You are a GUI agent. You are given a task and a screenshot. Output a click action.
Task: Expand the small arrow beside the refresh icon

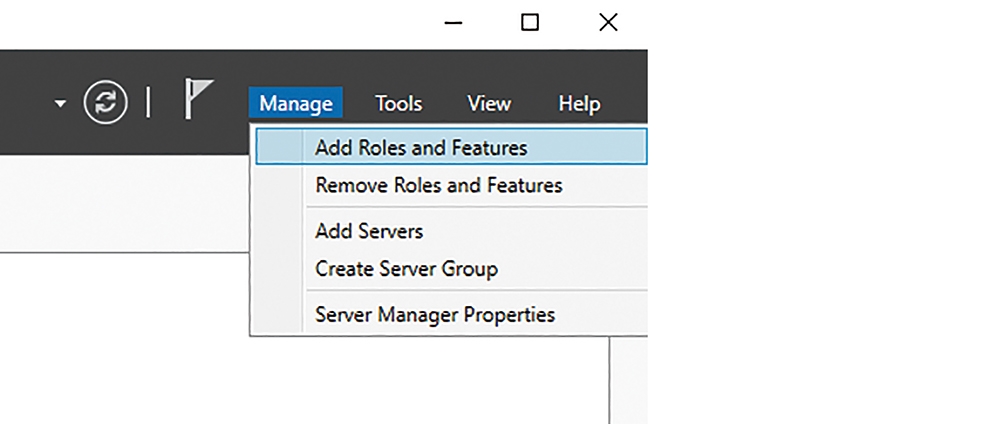click(60, 103)
